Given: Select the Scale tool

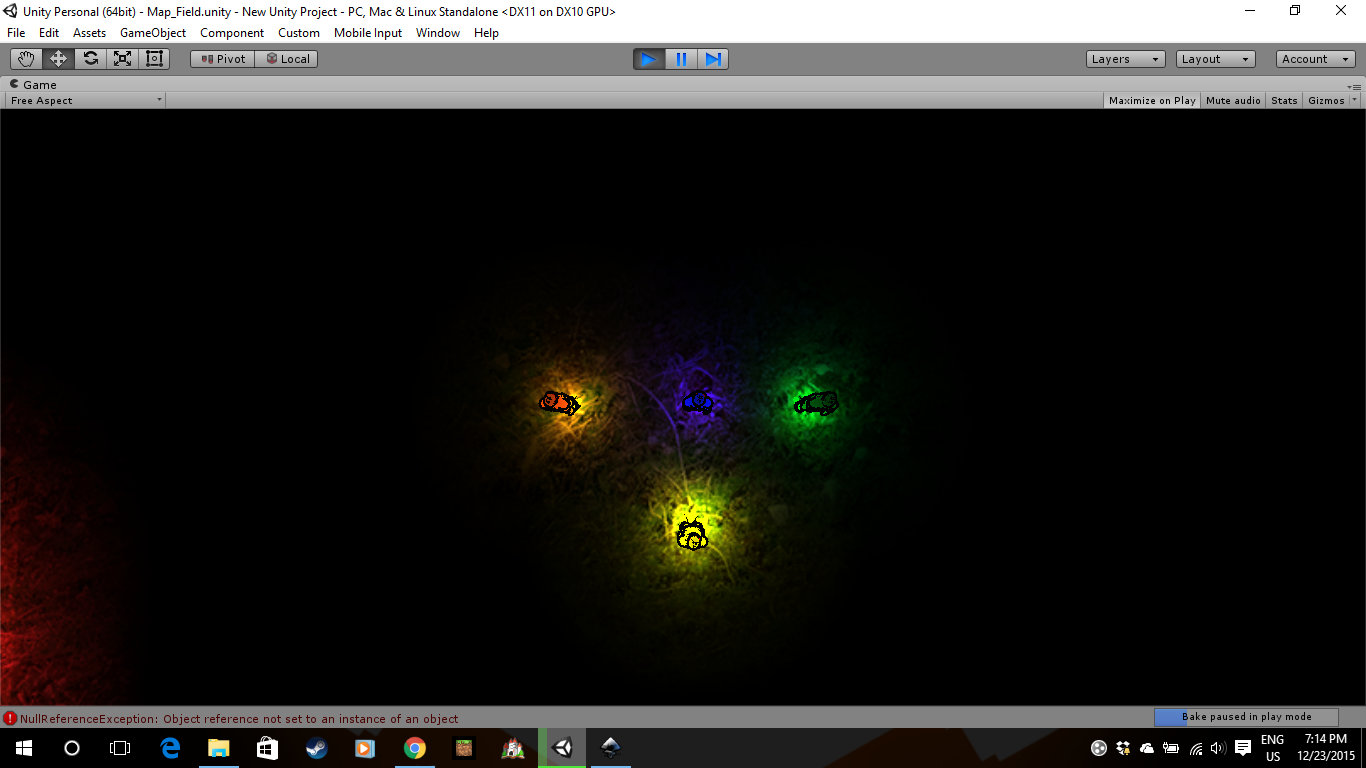Looking at the screenshot, I should click(122, 59).
